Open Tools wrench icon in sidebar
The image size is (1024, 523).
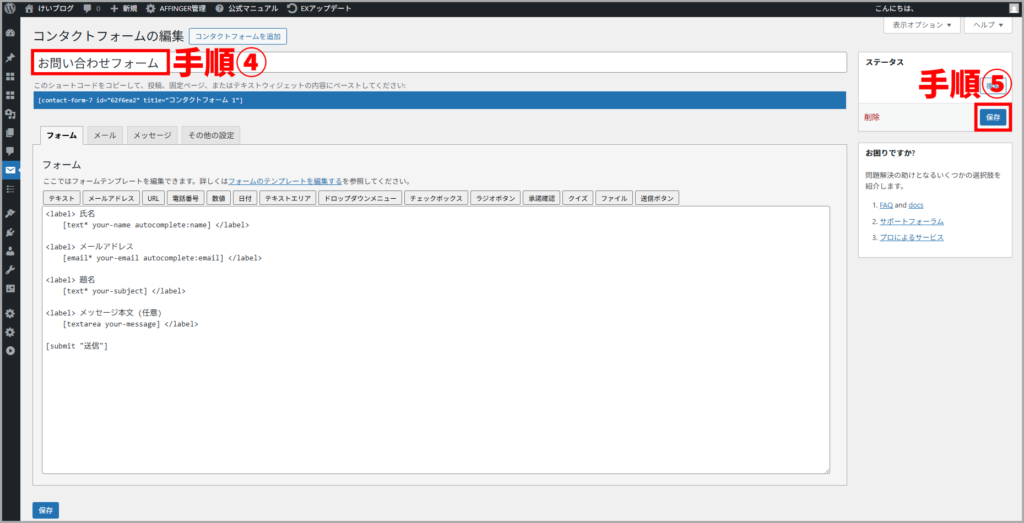tap(10, 270)
